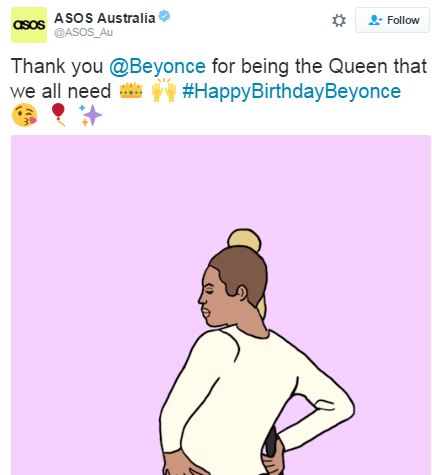Open the gear settings menu
Image resolution: width=432 pixels, height=475 pixels.
pyautogui.click(x=339, y=20)
